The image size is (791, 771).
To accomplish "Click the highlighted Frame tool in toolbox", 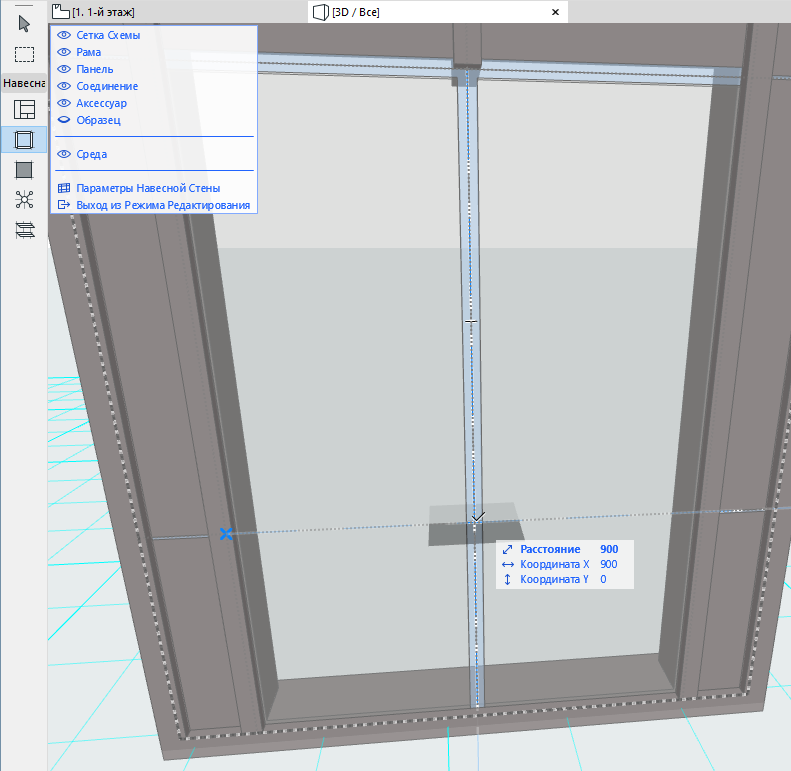I will (x=24, y=140).
